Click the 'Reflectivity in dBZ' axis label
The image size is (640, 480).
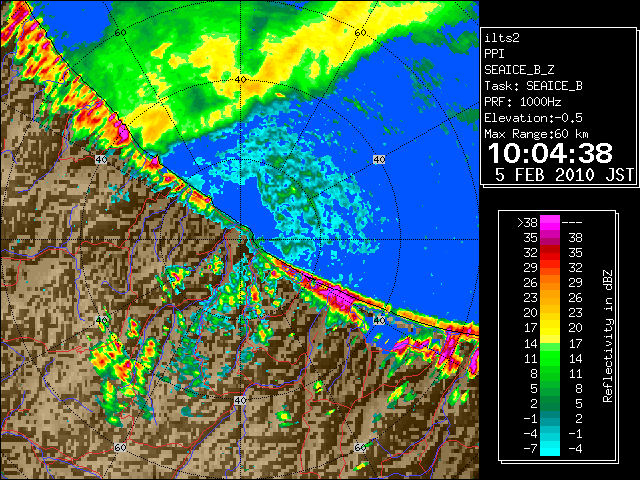coord(608,336)
